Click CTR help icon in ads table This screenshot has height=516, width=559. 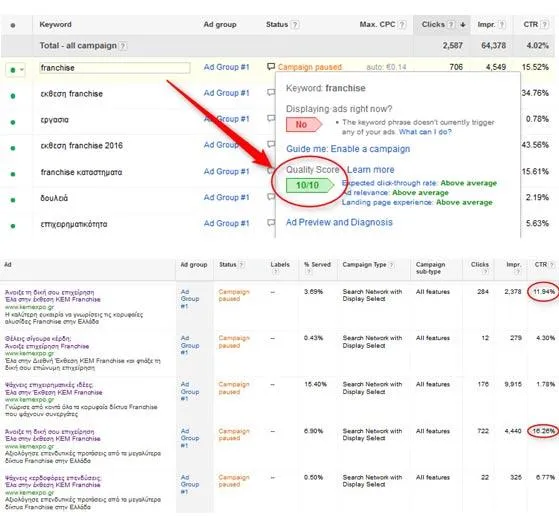(552, 265)
